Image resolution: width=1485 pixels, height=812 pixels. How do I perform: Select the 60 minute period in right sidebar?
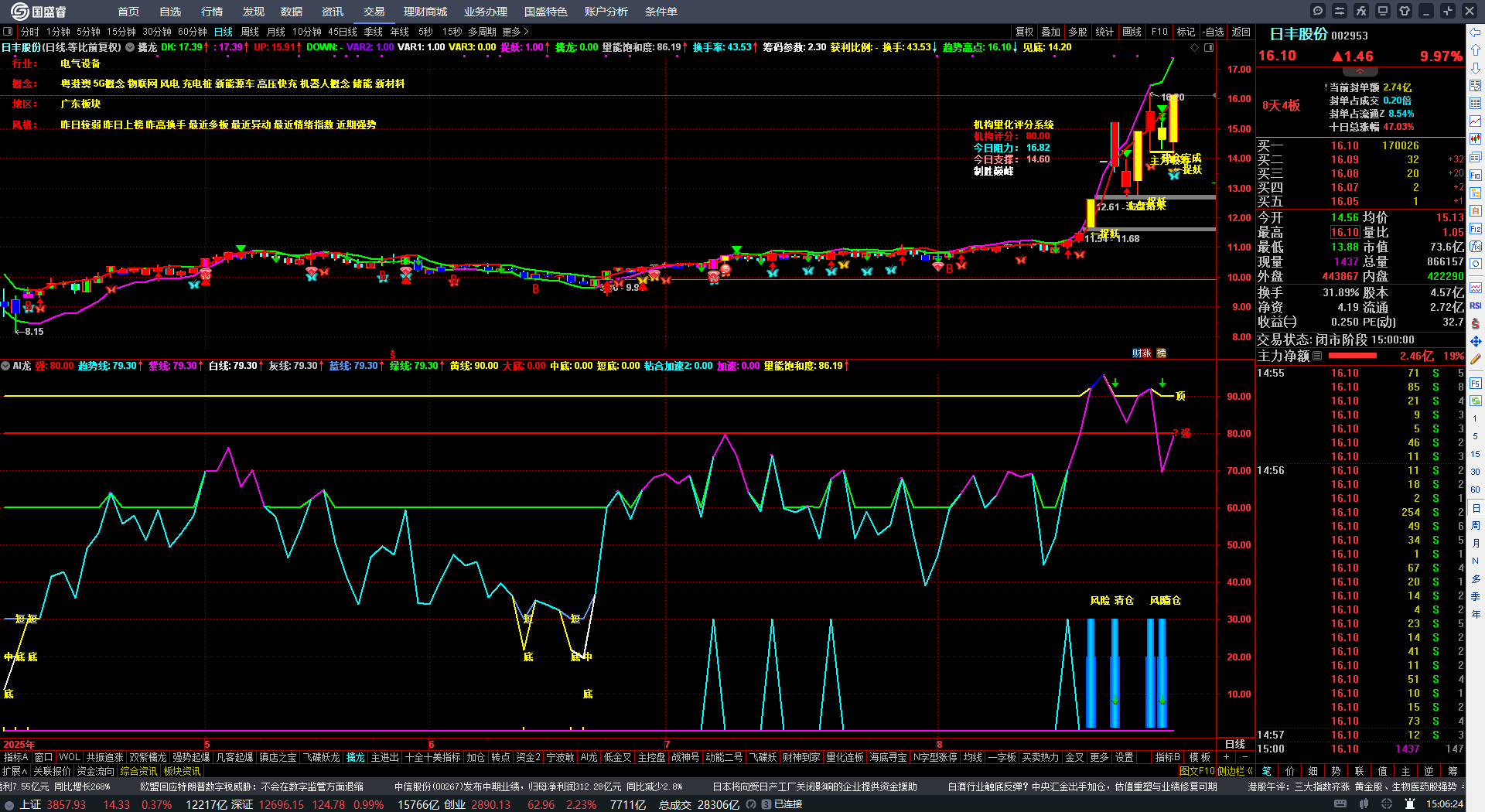point(1476,490)
